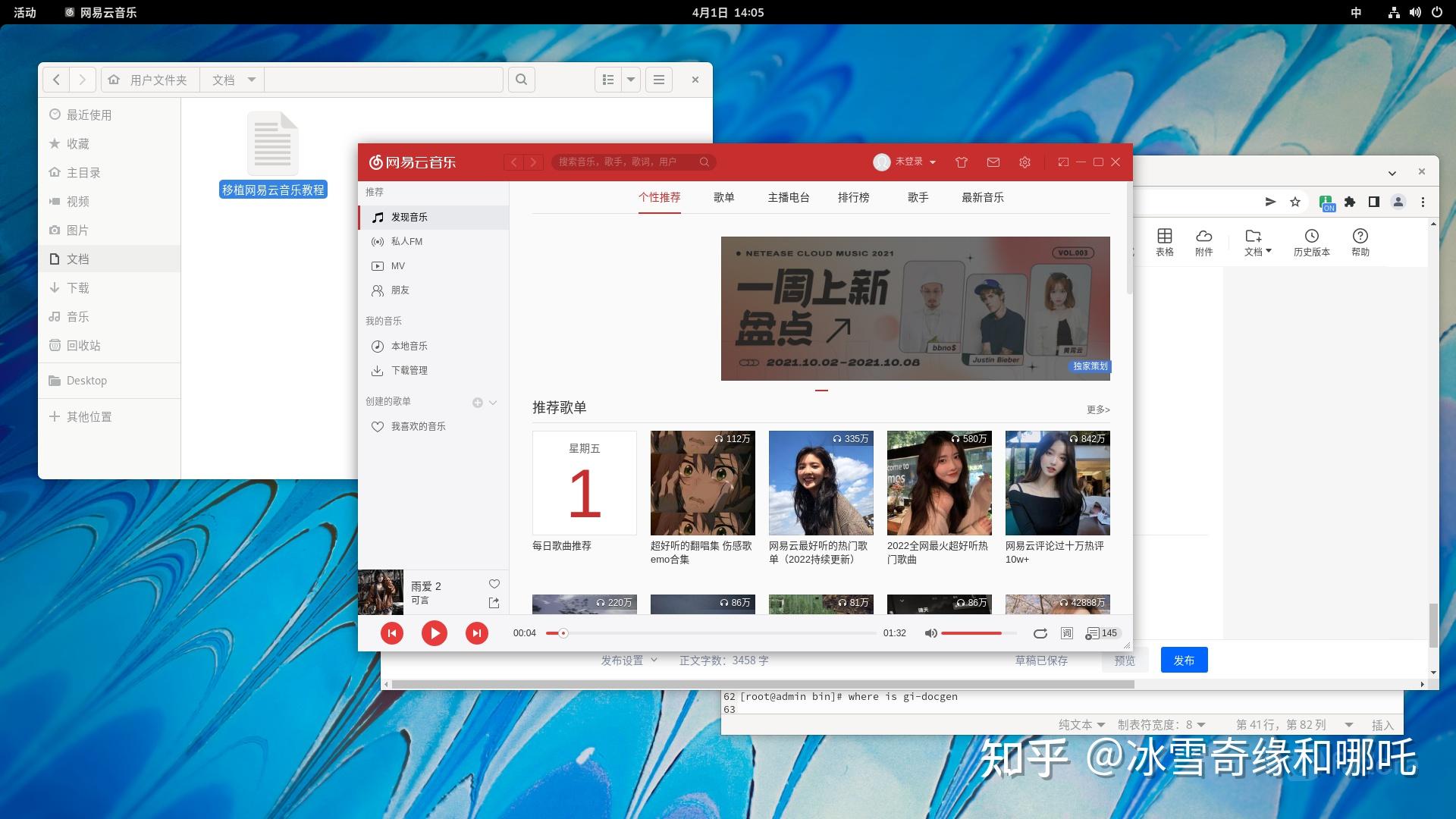Screen dimensions: 1456x819
Task: Click the 表格 icon in the editor toolbar
Action: point(1165,243)
